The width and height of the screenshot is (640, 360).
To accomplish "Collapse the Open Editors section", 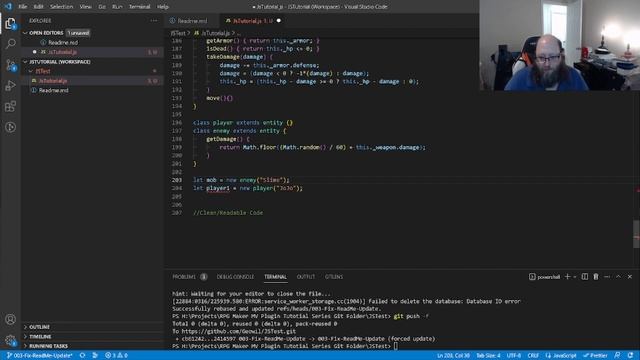I will click(x=25, y=33).
